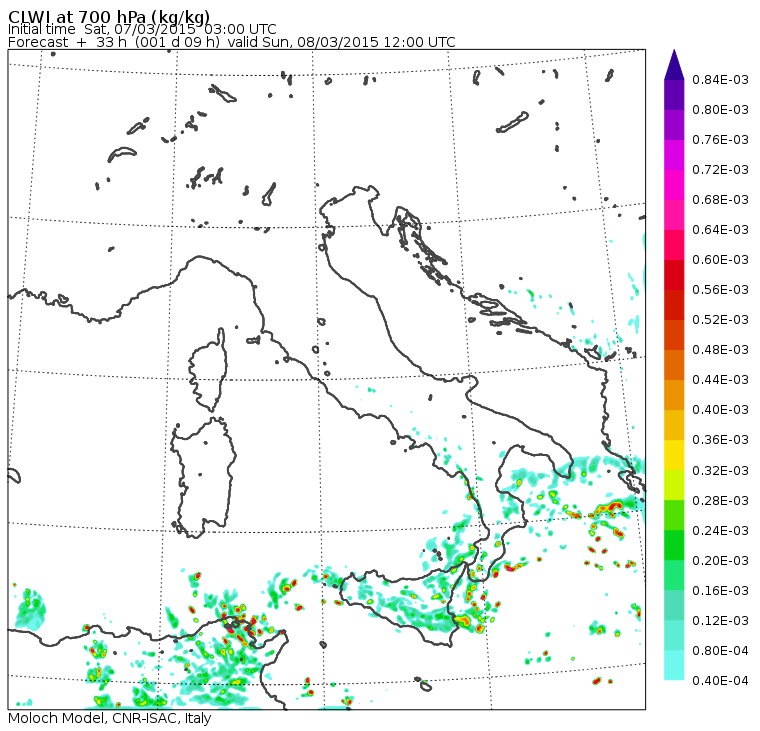Click the 0.48E-03 legend label

[720, 350]
